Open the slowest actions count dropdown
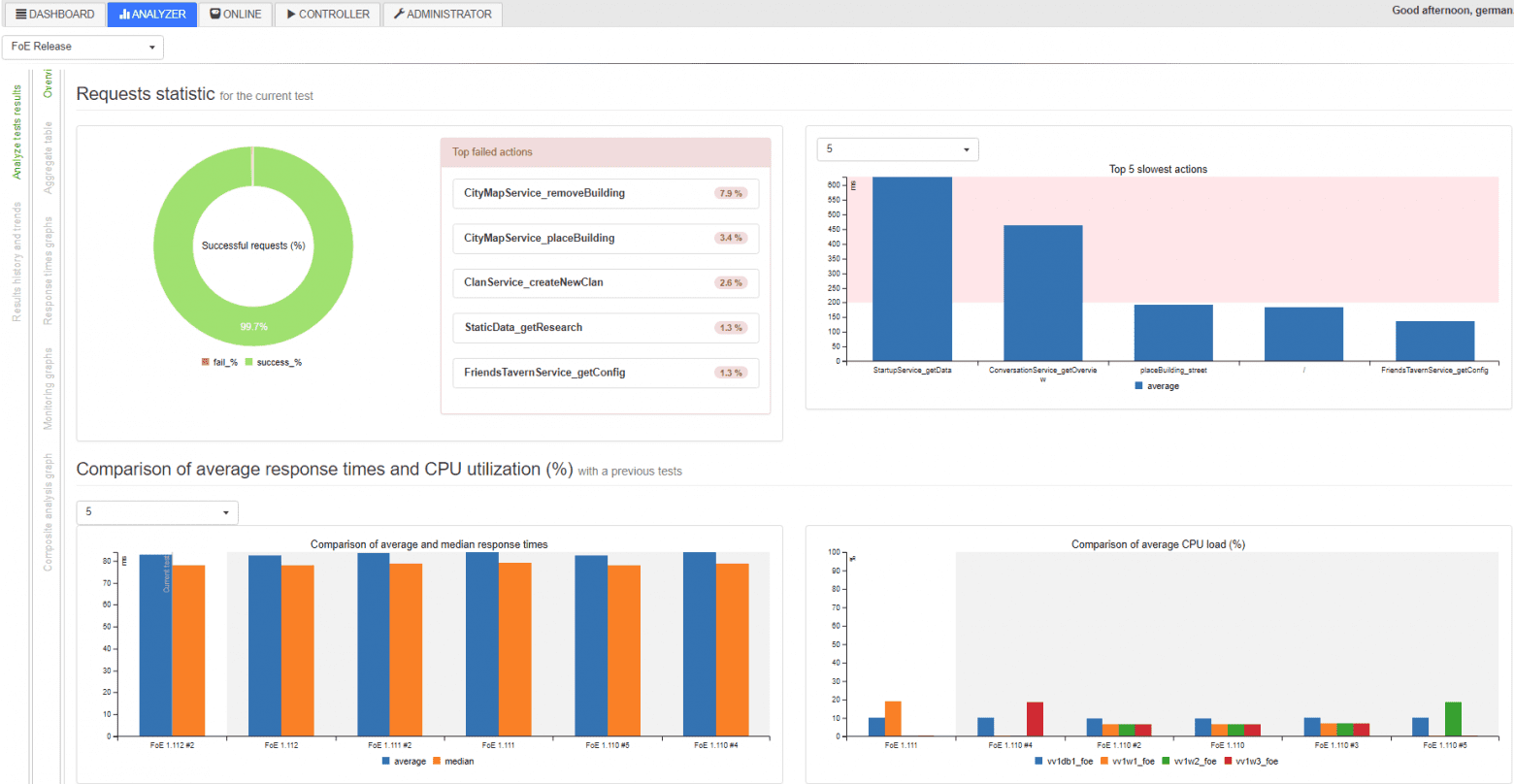Image resolution: width=1514 pixels, height=784 pixels. (898, 149)
